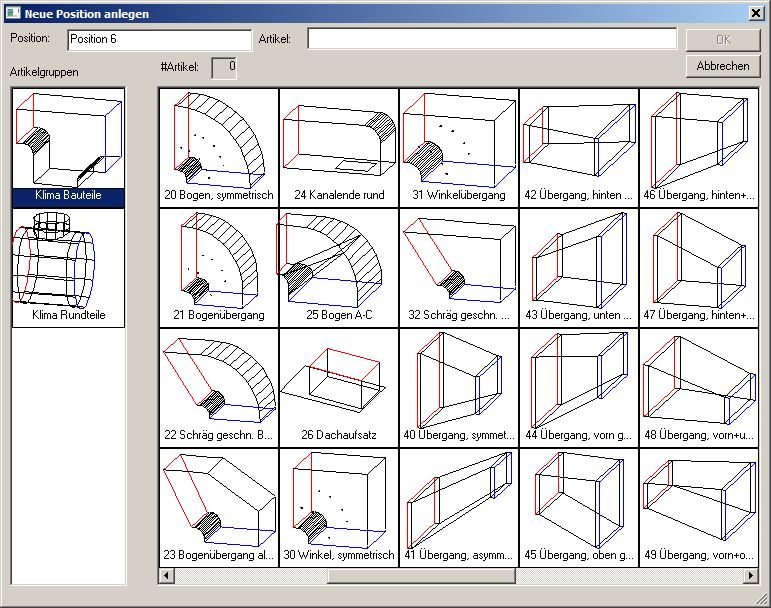Select the 25 Bogen A-C part
771x608 pixels.
pos(339,267)
